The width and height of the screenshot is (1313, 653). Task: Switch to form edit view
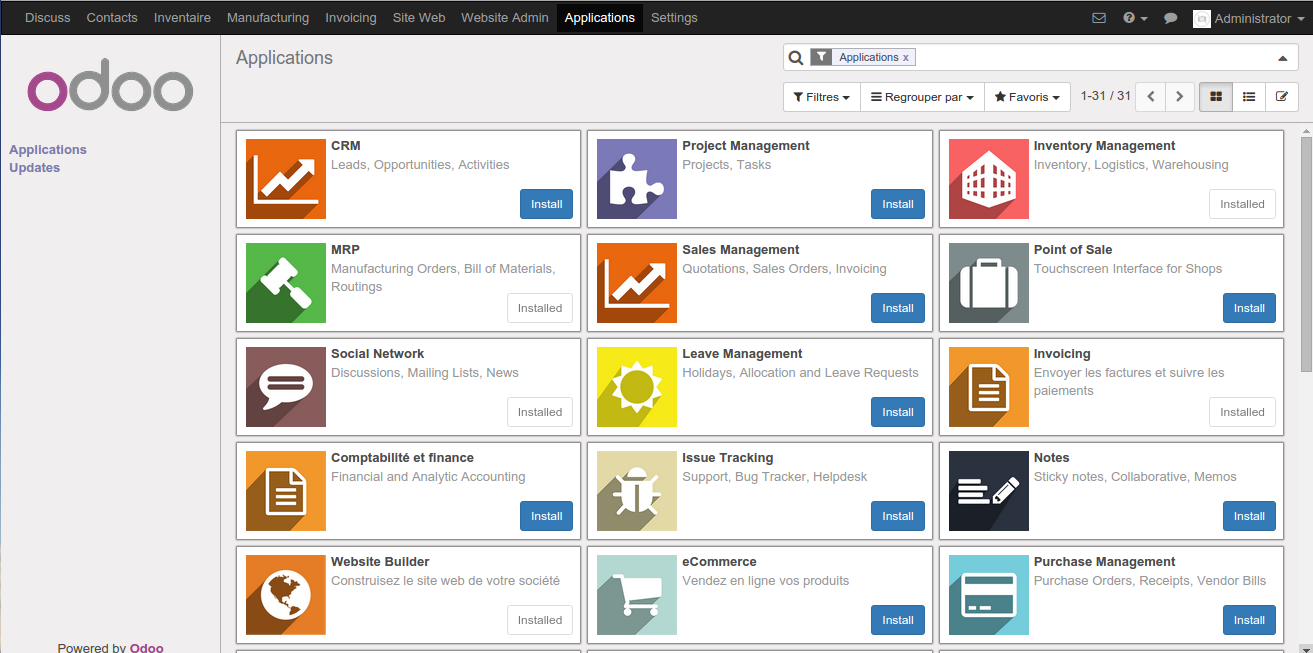click(x=1282, y=97)
